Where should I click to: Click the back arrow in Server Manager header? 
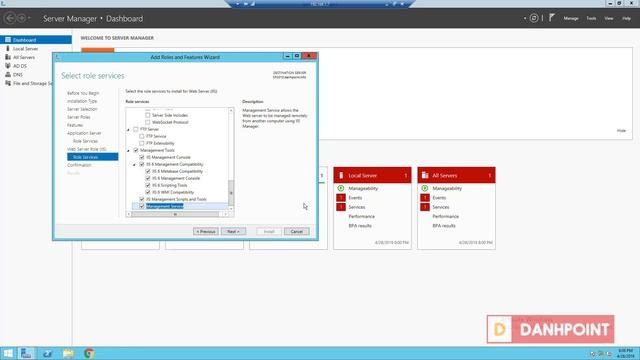[x=10, y=18]
